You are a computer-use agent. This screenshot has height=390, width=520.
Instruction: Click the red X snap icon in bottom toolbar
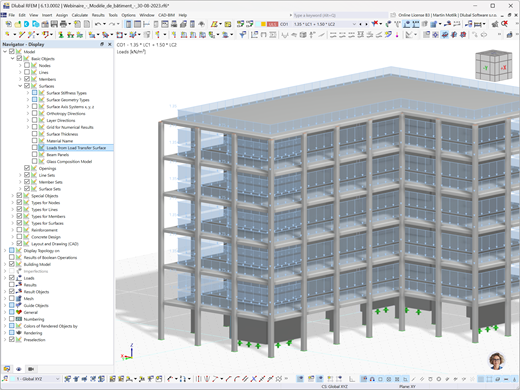pyautogui.click(x=254, y=379)
